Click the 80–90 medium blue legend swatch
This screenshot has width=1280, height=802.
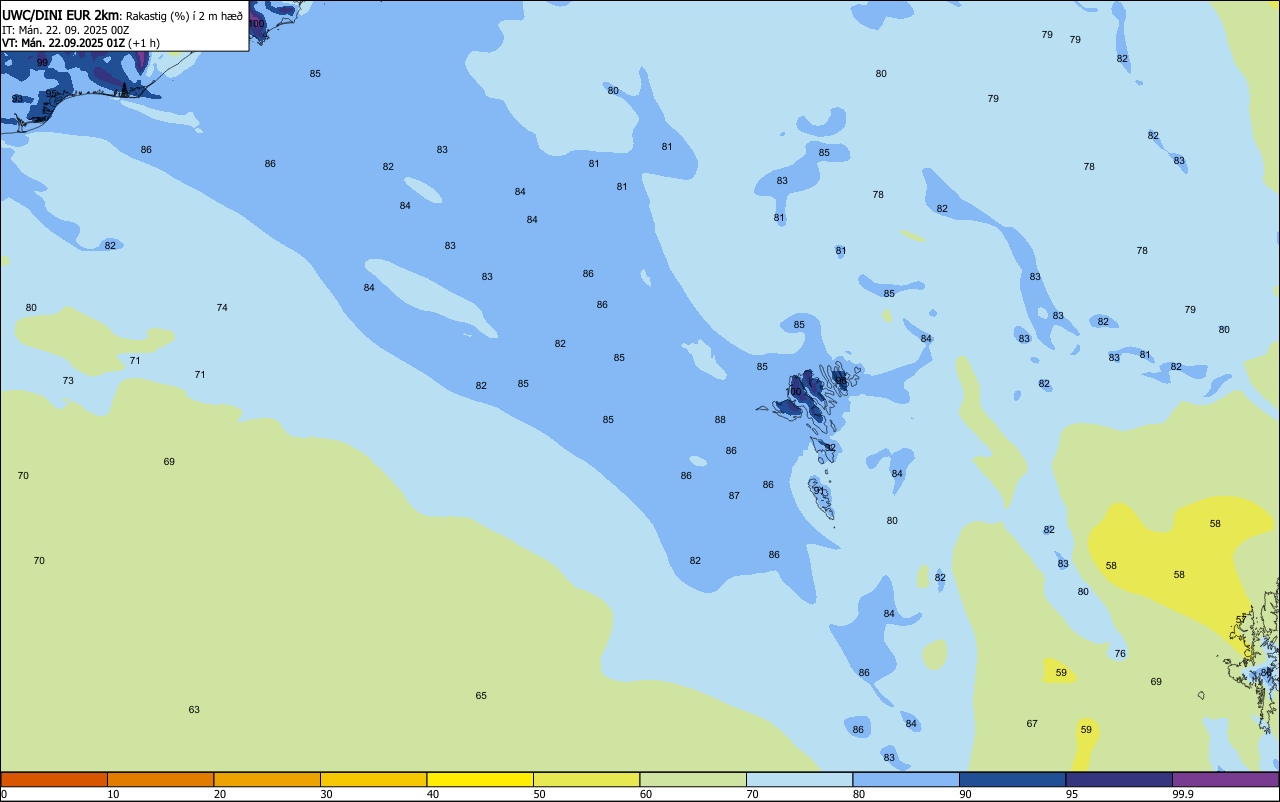(x=906, y=779)
